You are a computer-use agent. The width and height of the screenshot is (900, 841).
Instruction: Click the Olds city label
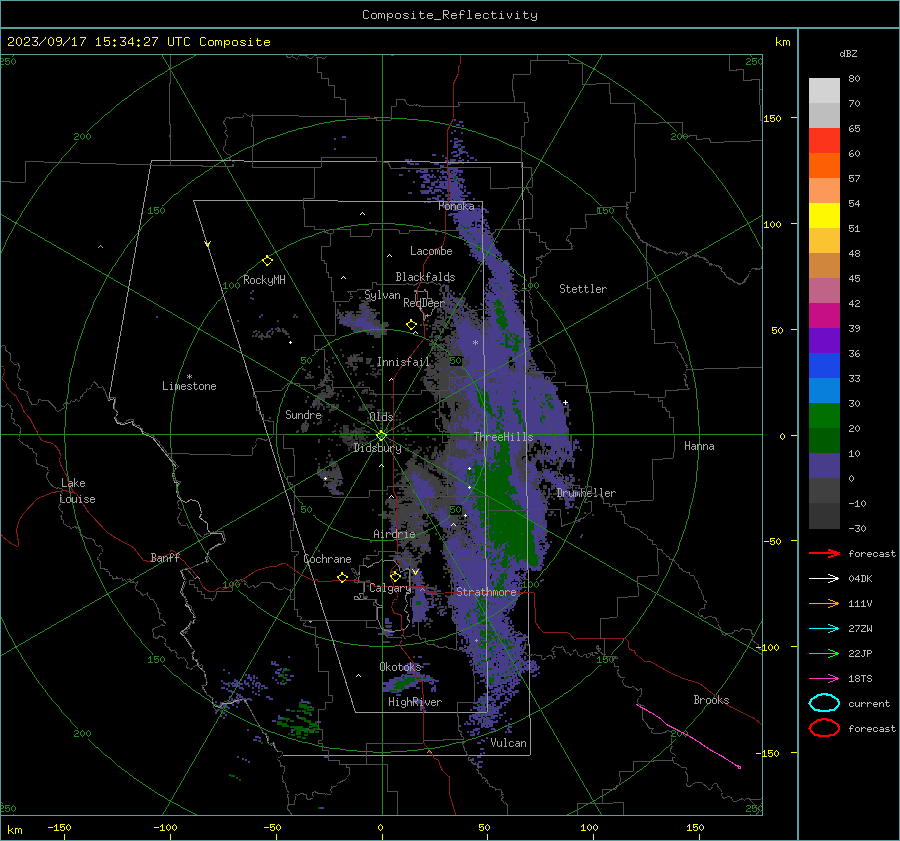coord(381,417)
